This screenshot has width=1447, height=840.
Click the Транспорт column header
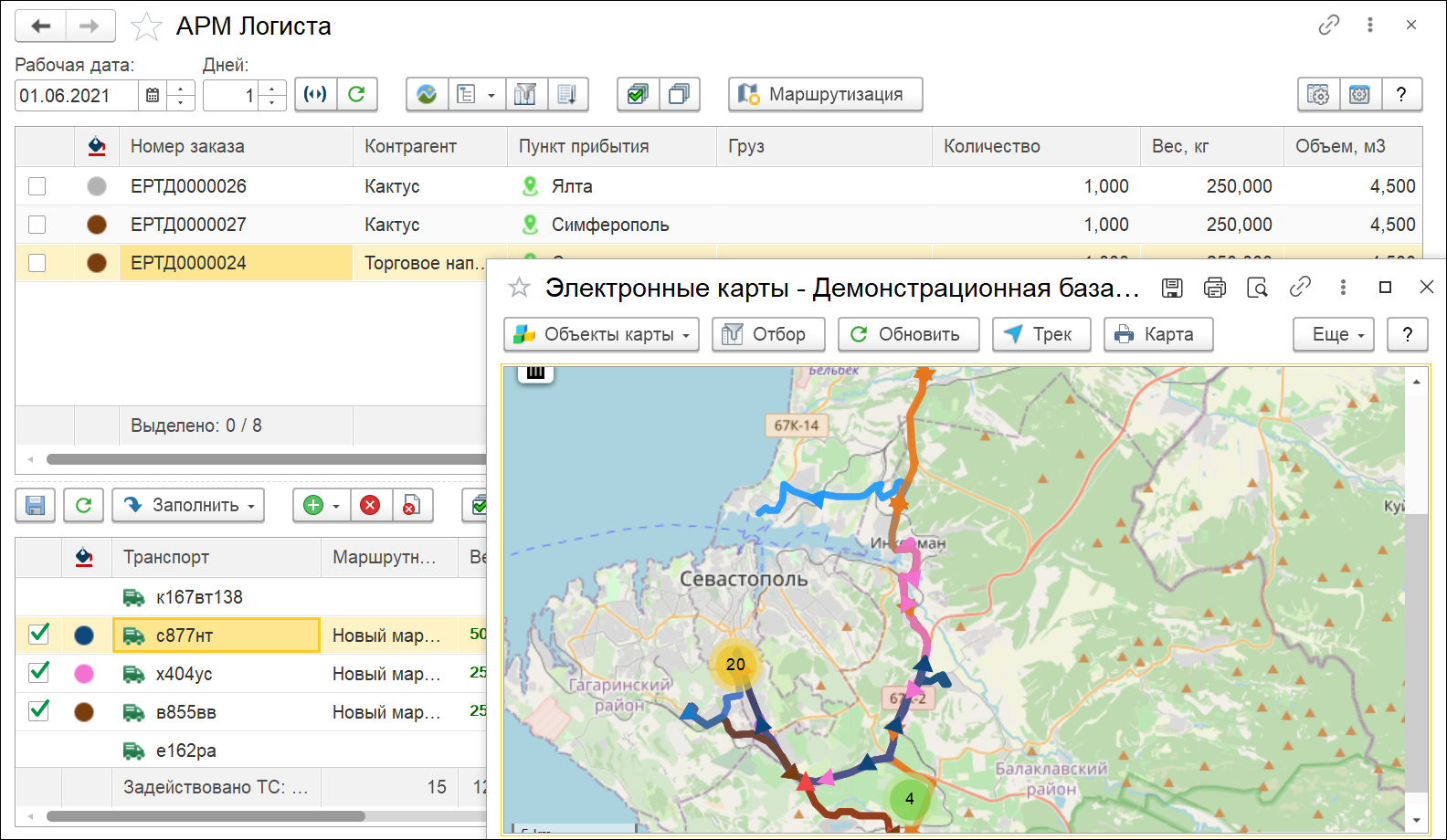pyautogui.click(x=166, y=557)
